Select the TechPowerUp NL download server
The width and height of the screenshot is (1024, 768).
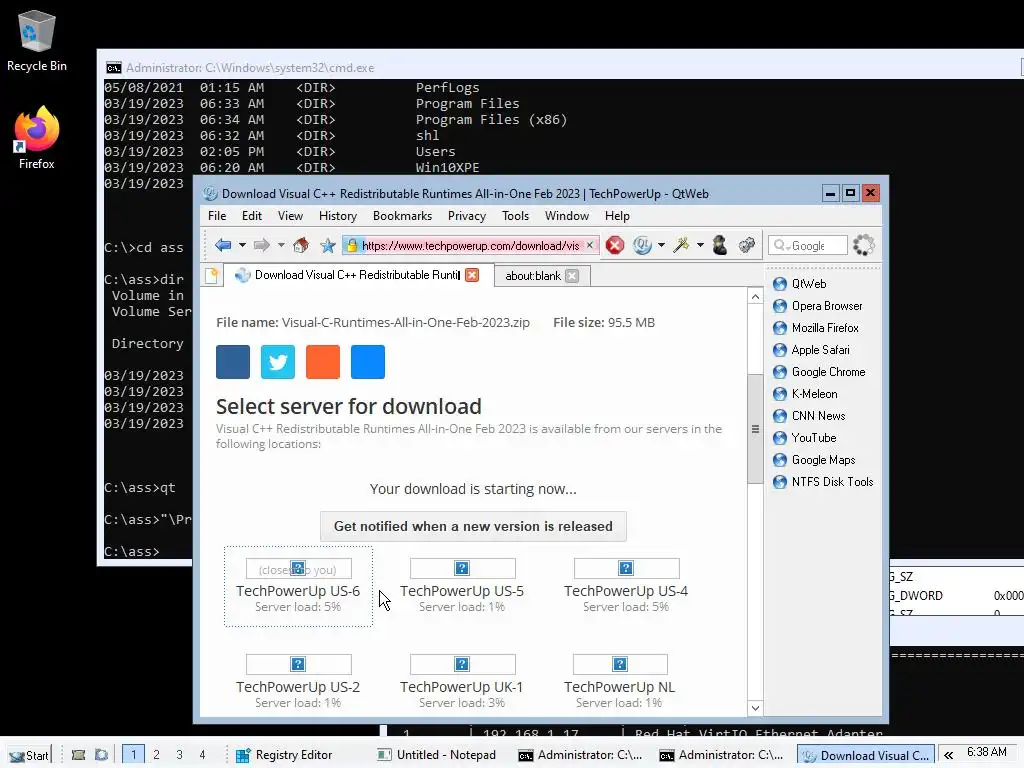(x=620, y=682)
